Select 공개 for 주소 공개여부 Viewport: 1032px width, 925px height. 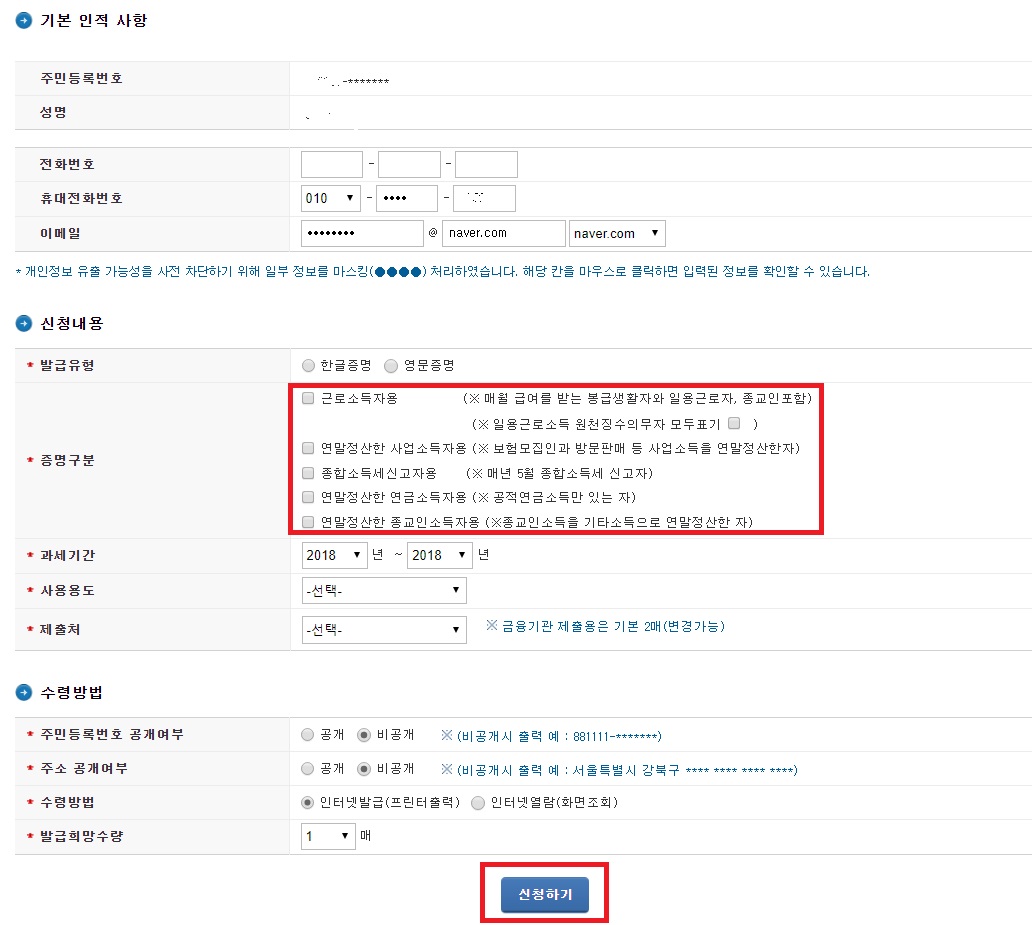point(307,768)
